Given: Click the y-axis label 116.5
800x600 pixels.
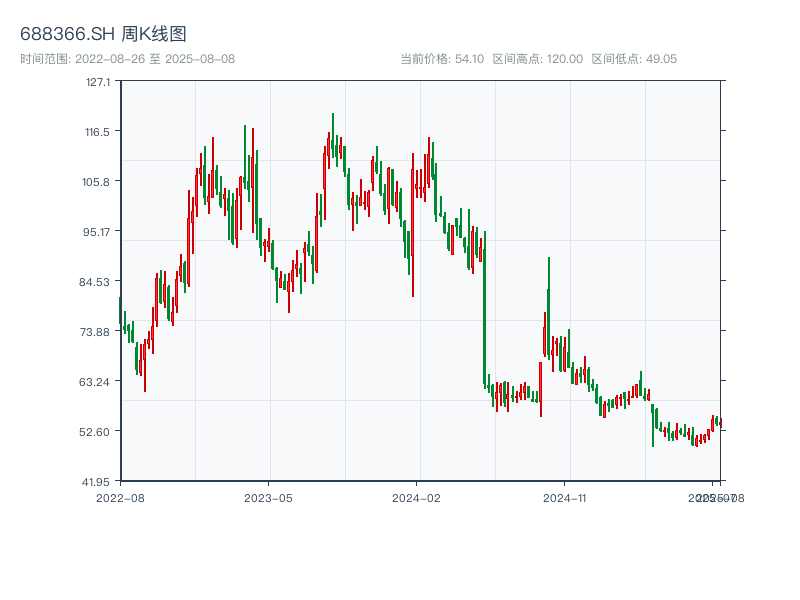Looking at the screenshot, I should point(97,132).
